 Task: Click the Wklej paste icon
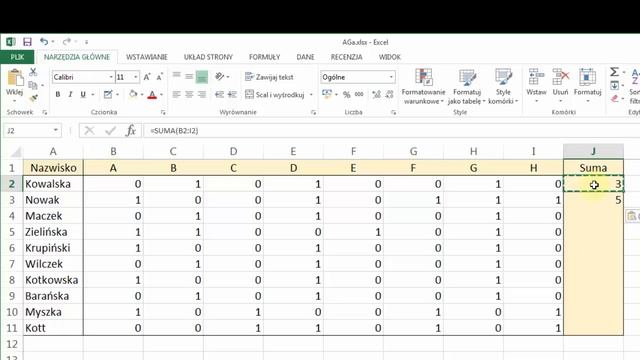point(15,78)
